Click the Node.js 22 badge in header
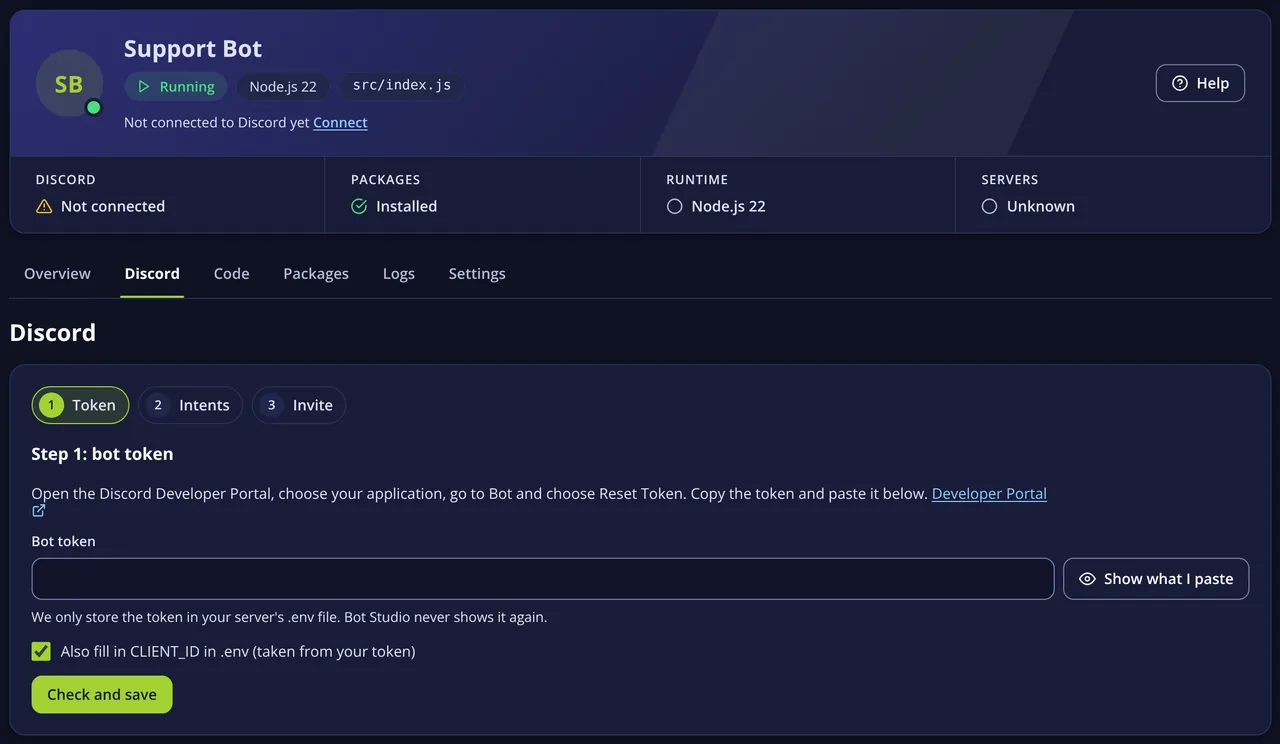 click(x=283, y=87)
